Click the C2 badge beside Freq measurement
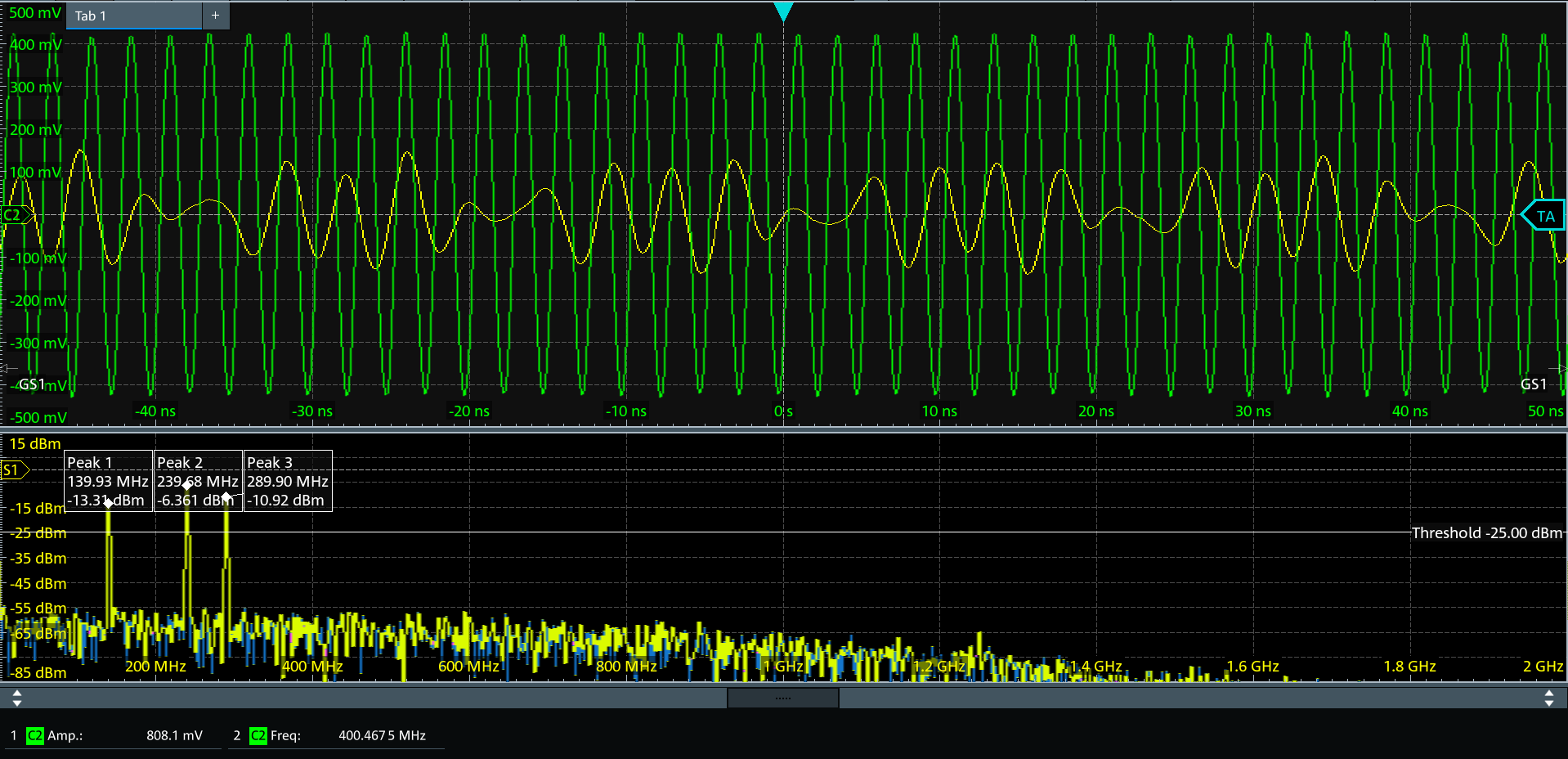This screenshot has width=1568, height=759. pos(258,735)
